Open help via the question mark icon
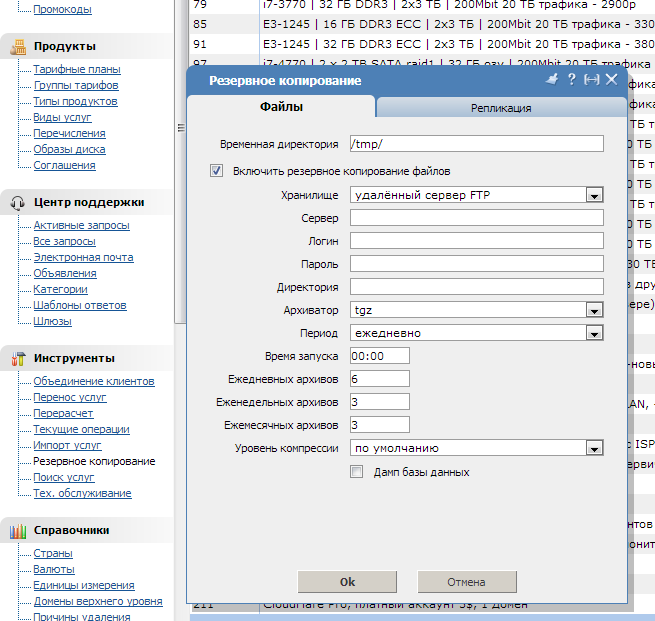Viewport: 655px width, 621px height. click(x=571, y=79)
